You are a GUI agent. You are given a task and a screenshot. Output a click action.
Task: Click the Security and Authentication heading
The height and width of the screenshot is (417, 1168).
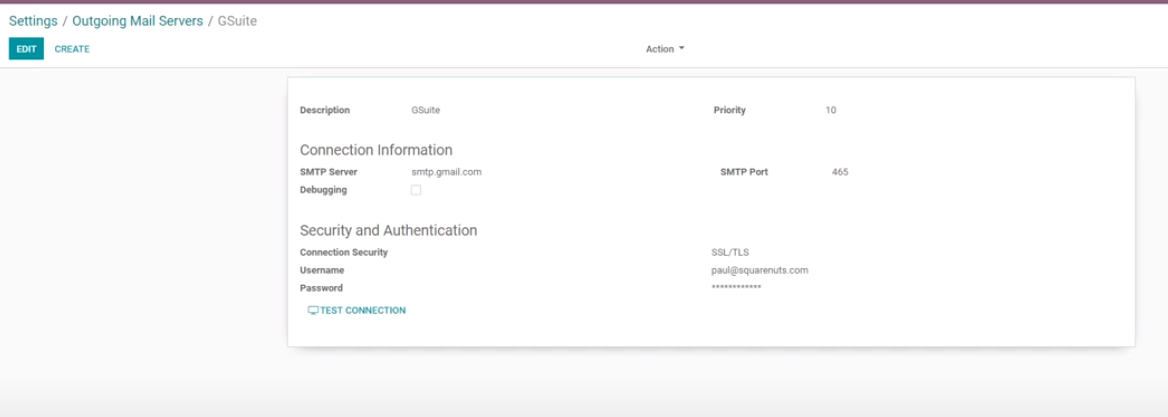388,230
